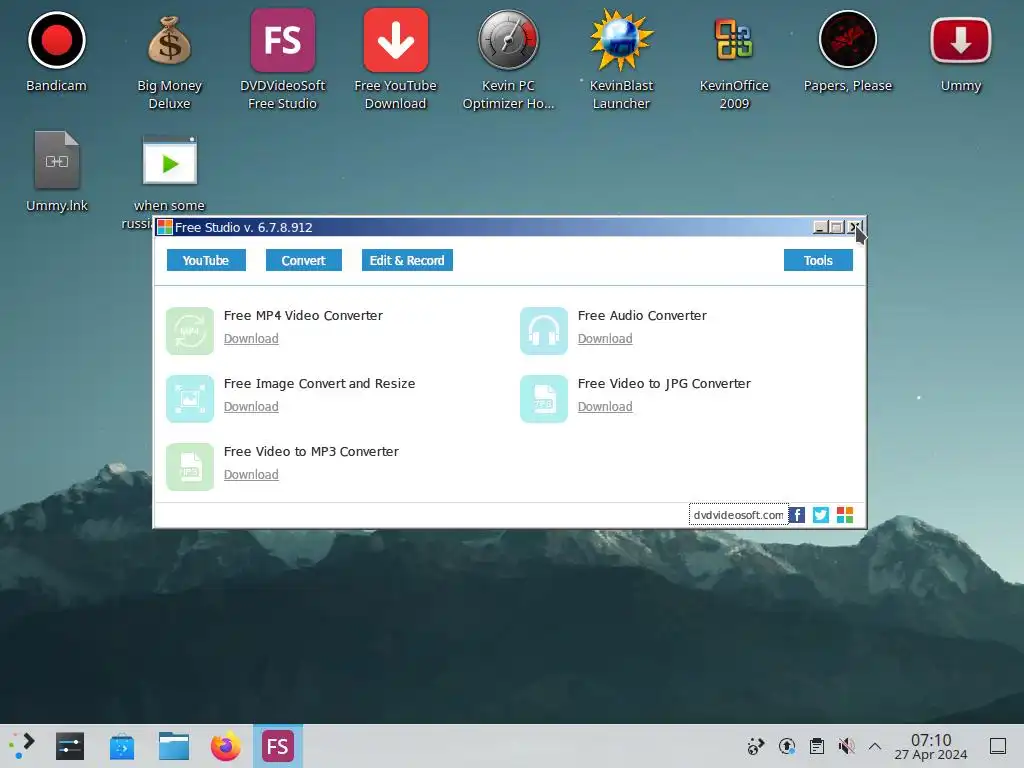Click the 'Free Video to JPG Converter' title
Image resolution: width=1024 pixels, height=768 pixels.
pyautogui.click(x=664, y=383)
